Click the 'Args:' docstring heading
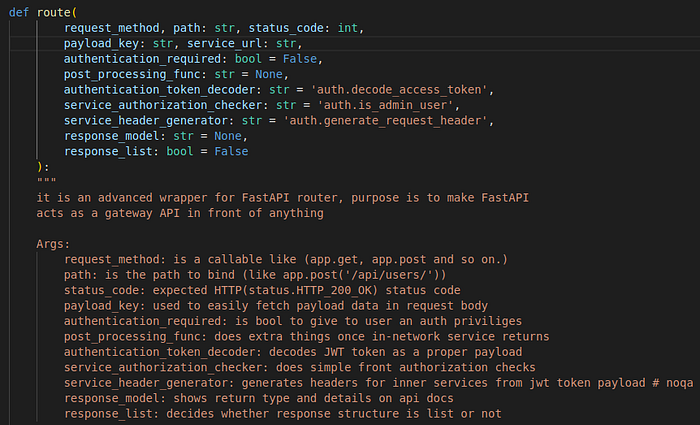The height and width of the screenshot is (425, 700). 54,244
